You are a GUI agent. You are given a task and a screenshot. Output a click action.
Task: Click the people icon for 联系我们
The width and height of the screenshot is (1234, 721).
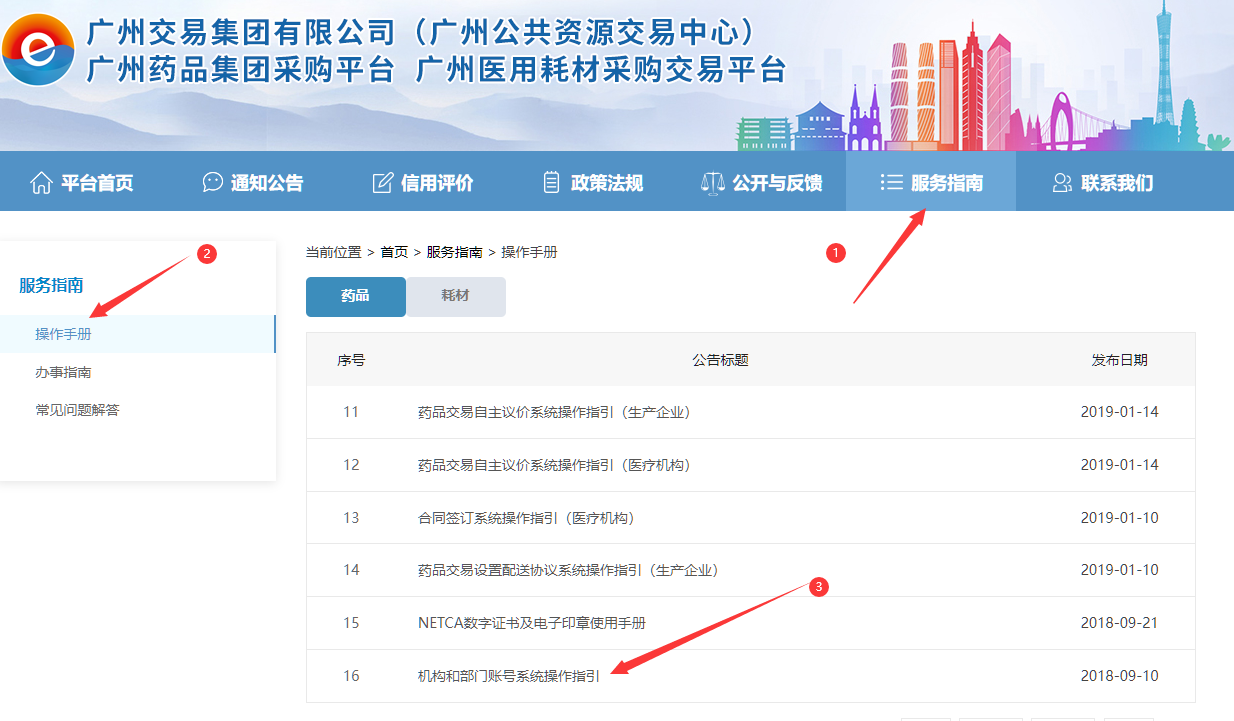tap(1062, 183)
